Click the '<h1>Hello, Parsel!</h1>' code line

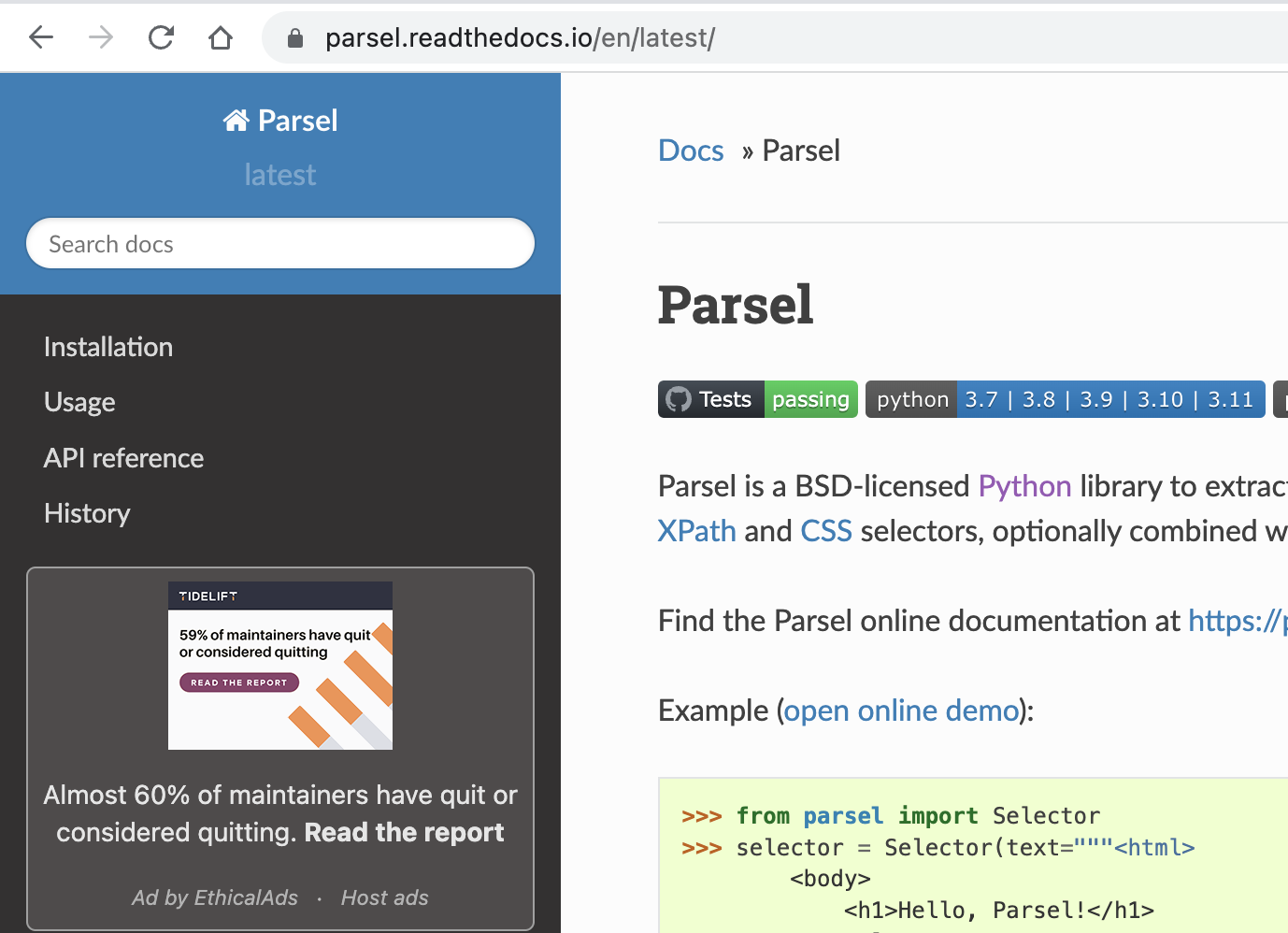pos(998,910)
